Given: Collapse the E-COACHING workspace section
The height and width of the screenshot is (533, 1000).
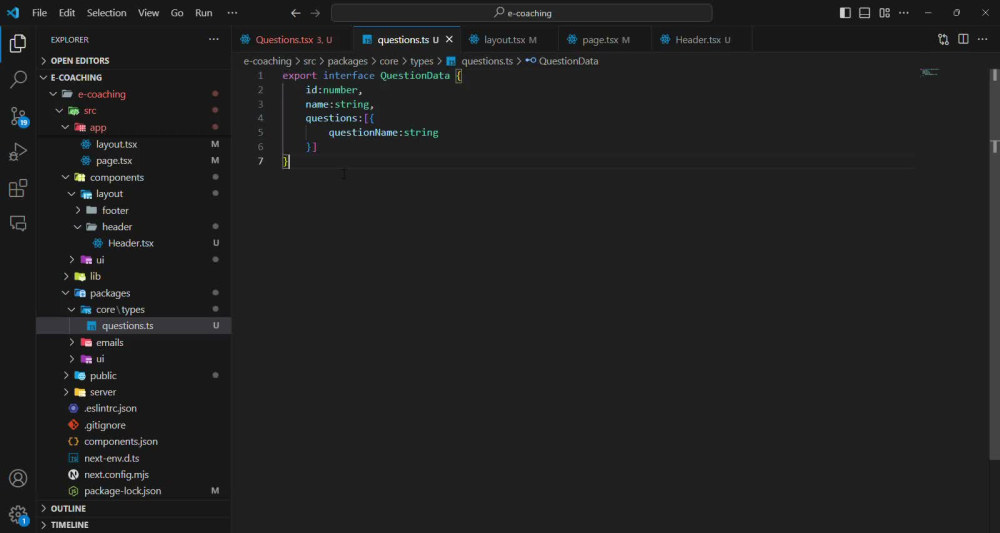Looking at the screenshot, I should click(x=134, y=77).
